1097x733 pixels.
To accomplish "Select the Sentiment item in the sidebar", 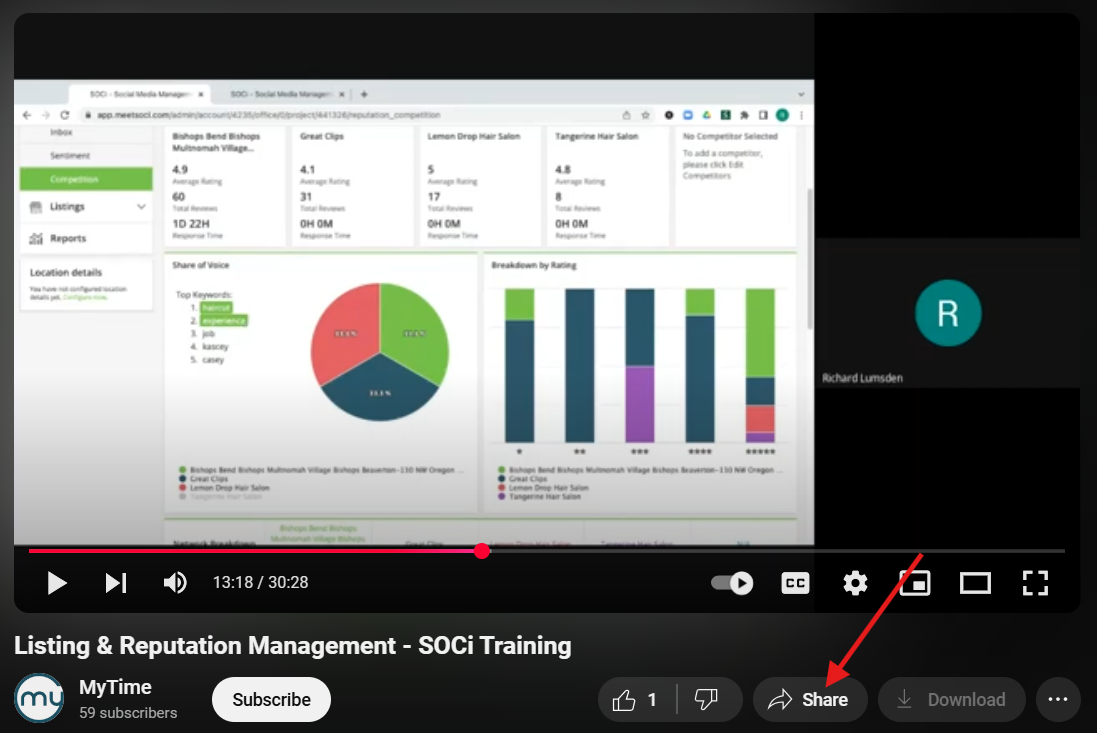I will [x=70, y=155].
